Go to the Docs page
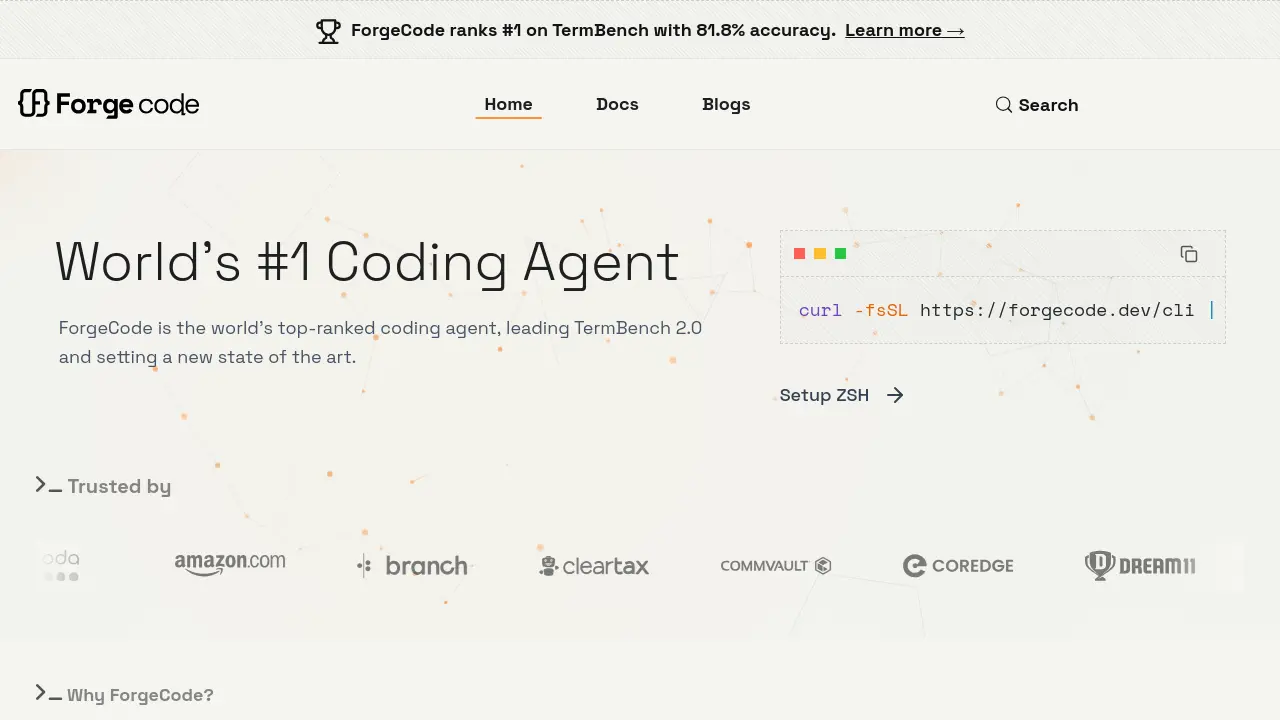This screenshot has height=720, width=1280. click(x=617, y=104)
